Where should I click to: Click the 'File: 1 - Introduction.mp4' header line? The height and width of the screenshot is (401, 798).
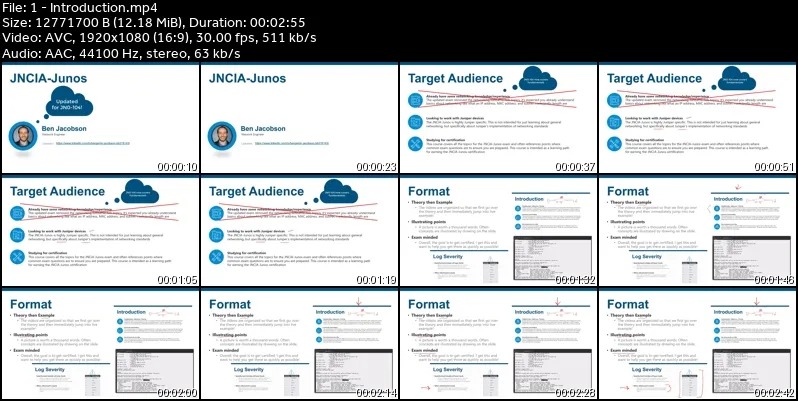(x=80, y=8)
